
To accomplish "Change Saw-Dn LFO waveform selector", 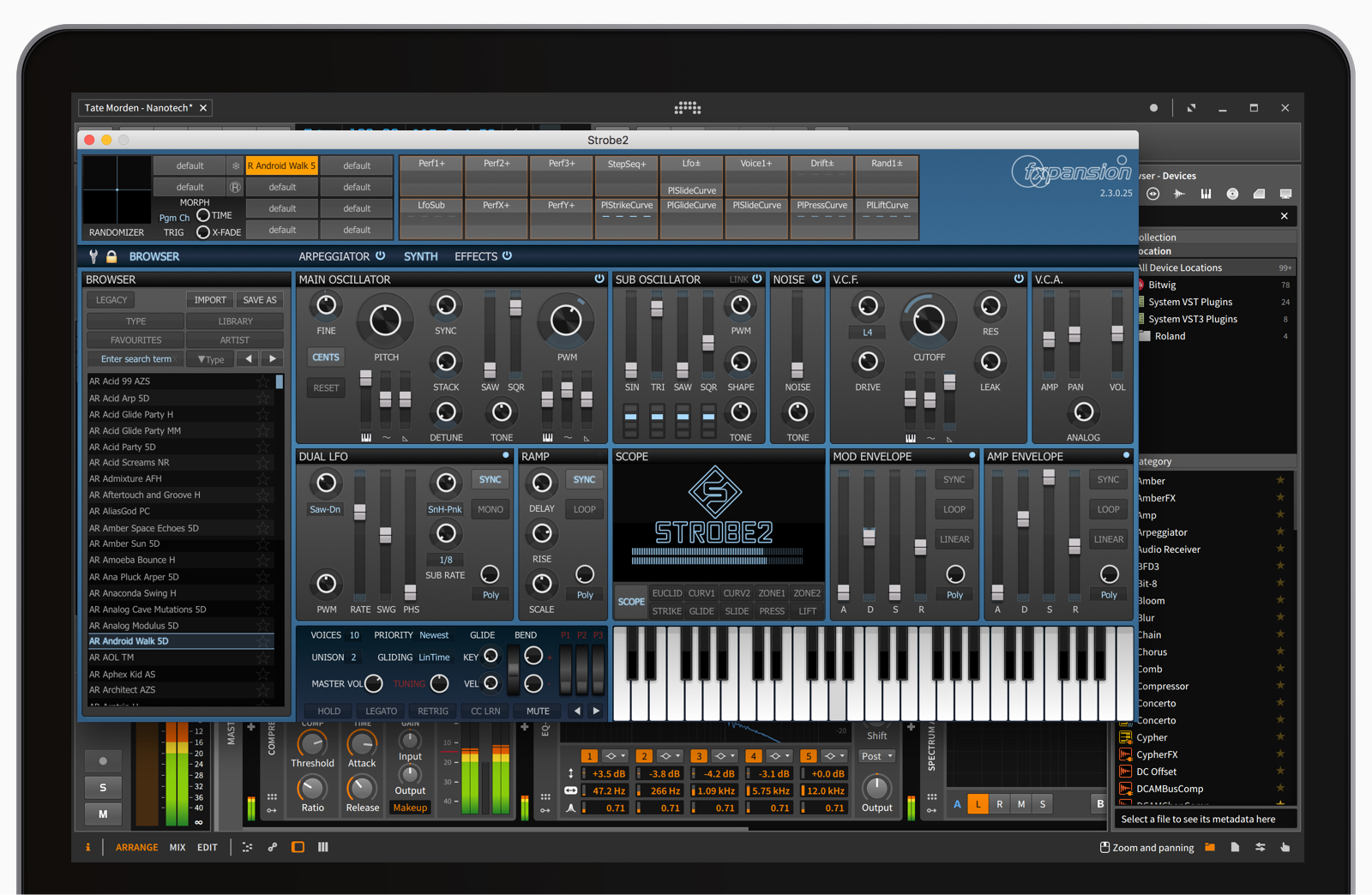I will click(325, 509).
